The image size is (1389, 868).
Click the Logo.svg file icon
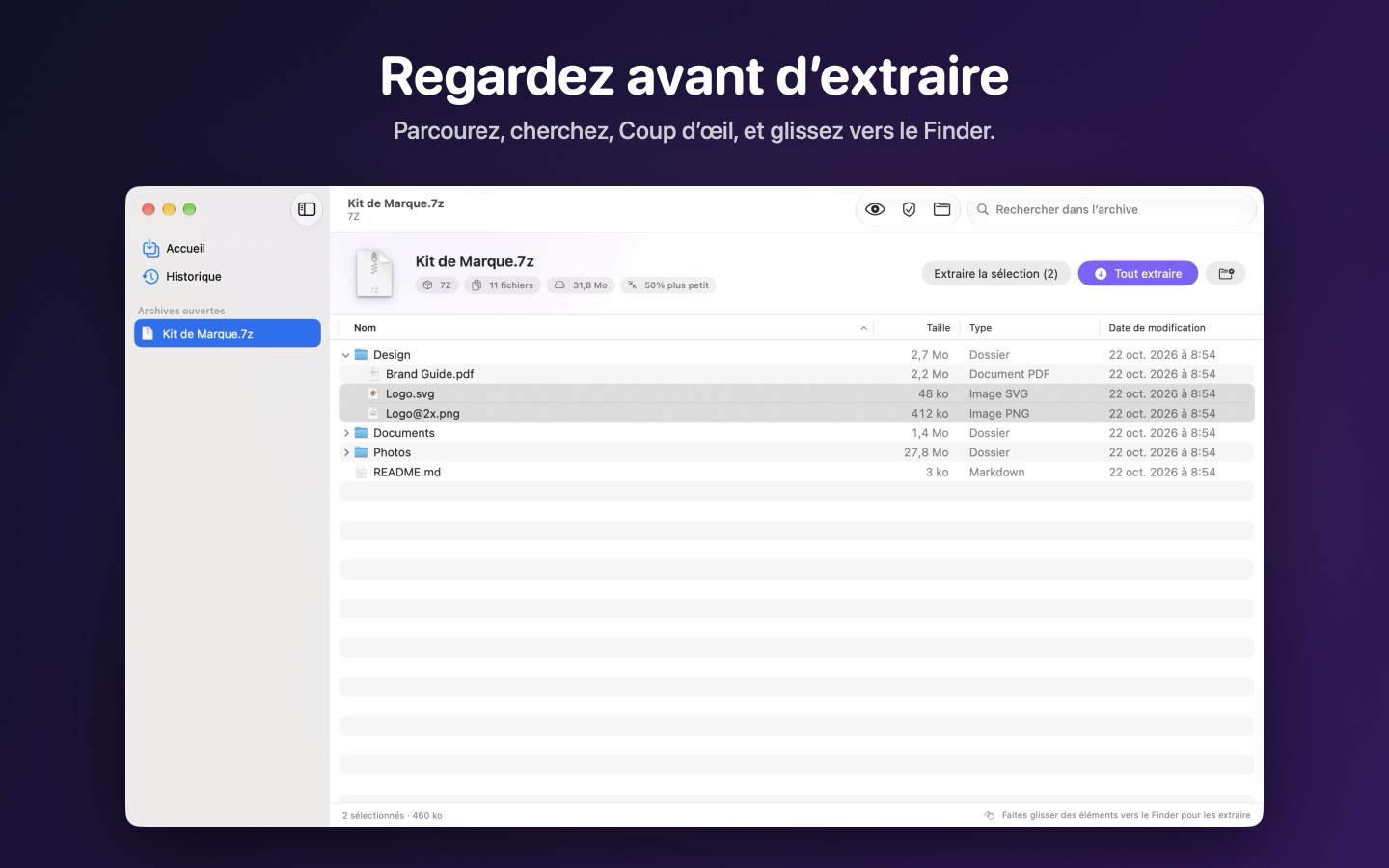tap(374, 393)
